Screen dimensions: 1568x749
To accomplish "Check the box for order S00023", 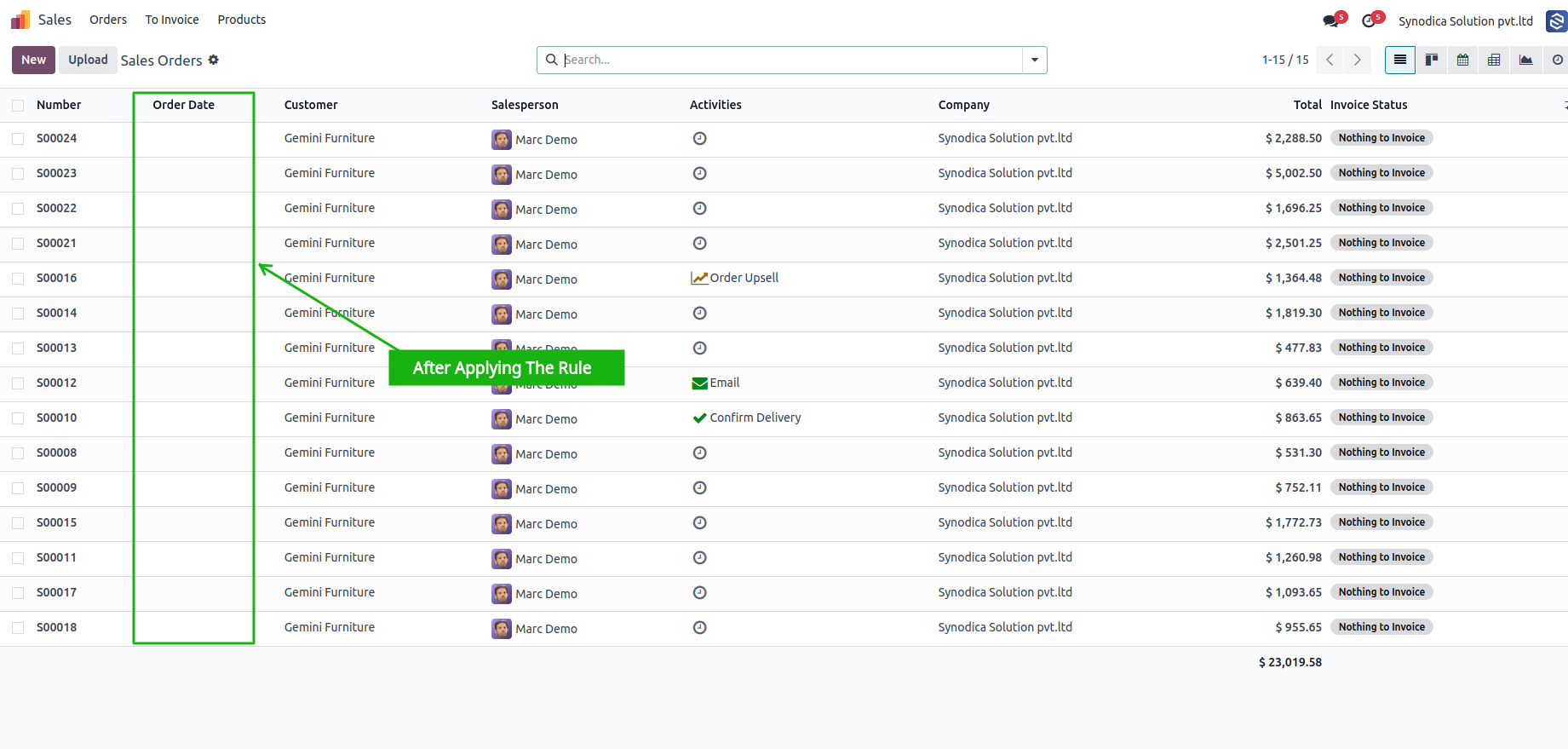I will tap(18, 174).
